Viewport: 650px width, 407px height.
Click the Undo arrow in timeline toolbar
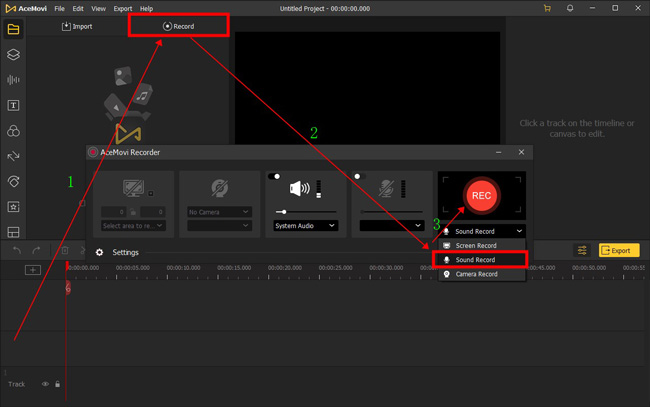17,250
